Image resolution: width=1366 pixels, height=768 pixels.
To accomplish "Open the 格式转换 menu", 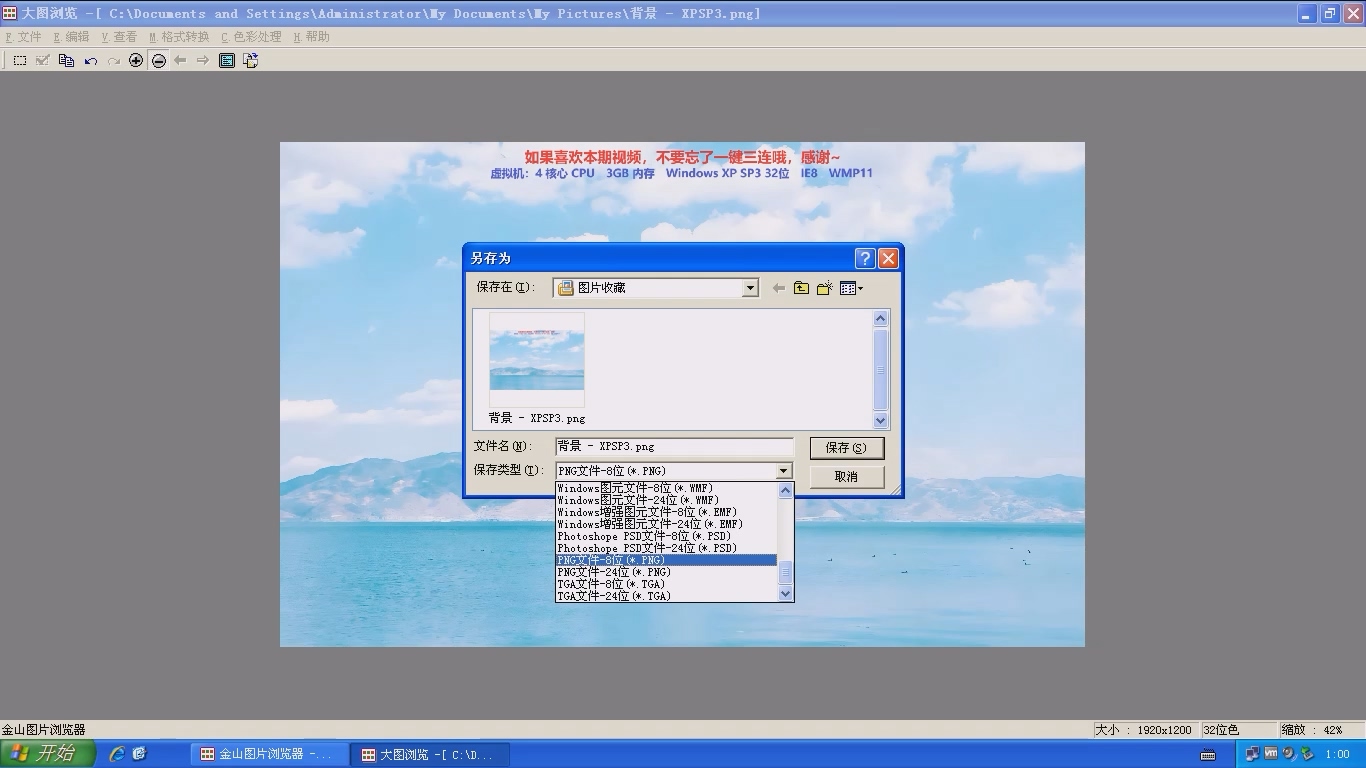I will coord(179,37).
